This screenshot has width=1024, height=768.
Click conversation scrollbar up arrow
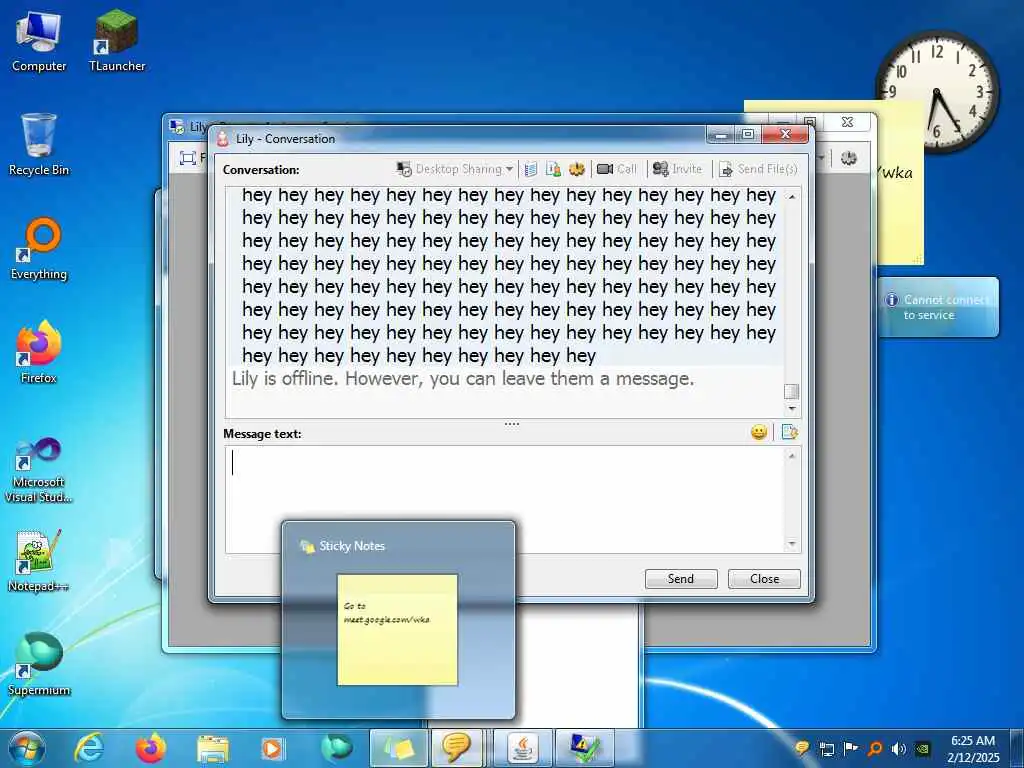(x=792, y=197)
